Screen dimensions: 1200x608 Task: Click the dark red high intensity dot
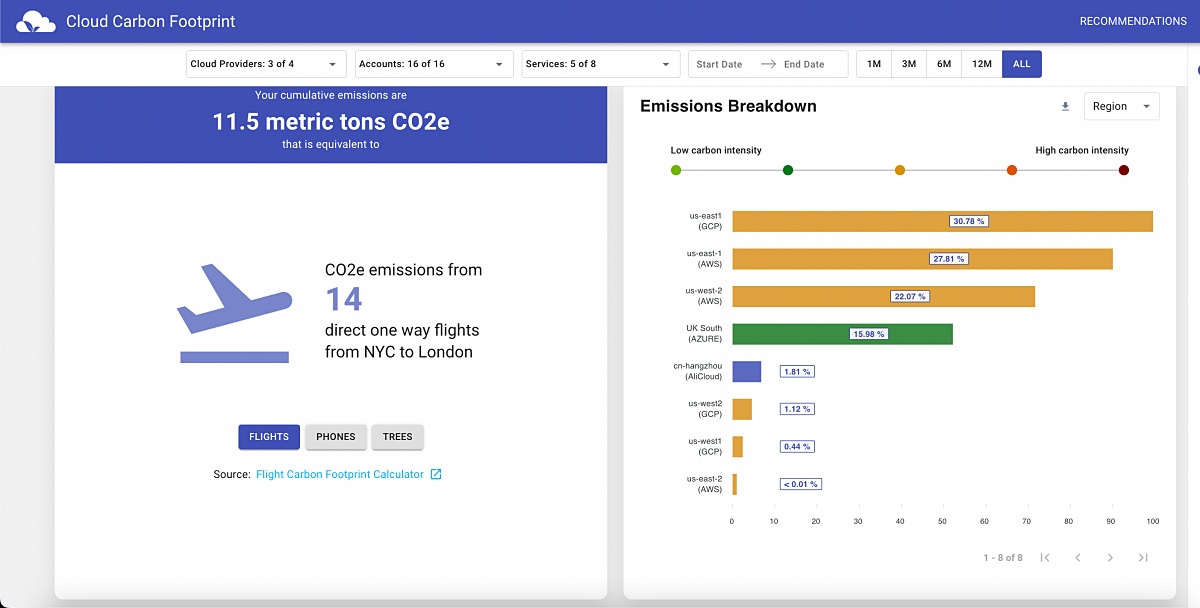click(1124, 171)
